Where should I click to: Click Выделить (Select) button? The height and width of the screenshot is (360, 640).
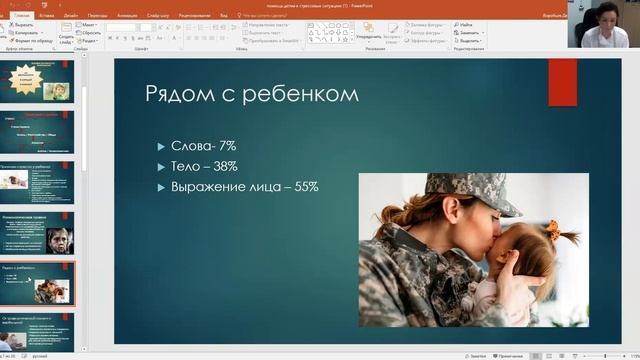tap(468, 41)
